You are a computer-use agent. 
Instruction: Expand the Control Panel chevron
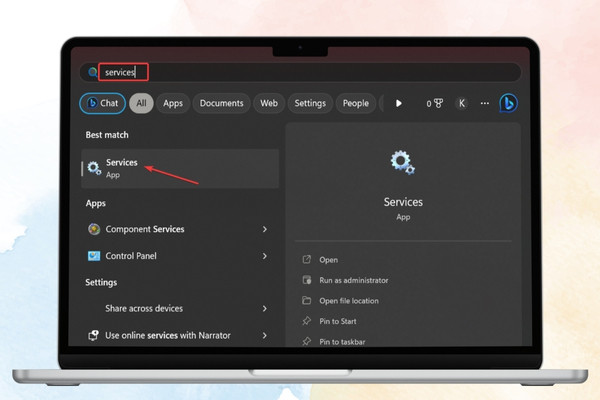(264, 256)
